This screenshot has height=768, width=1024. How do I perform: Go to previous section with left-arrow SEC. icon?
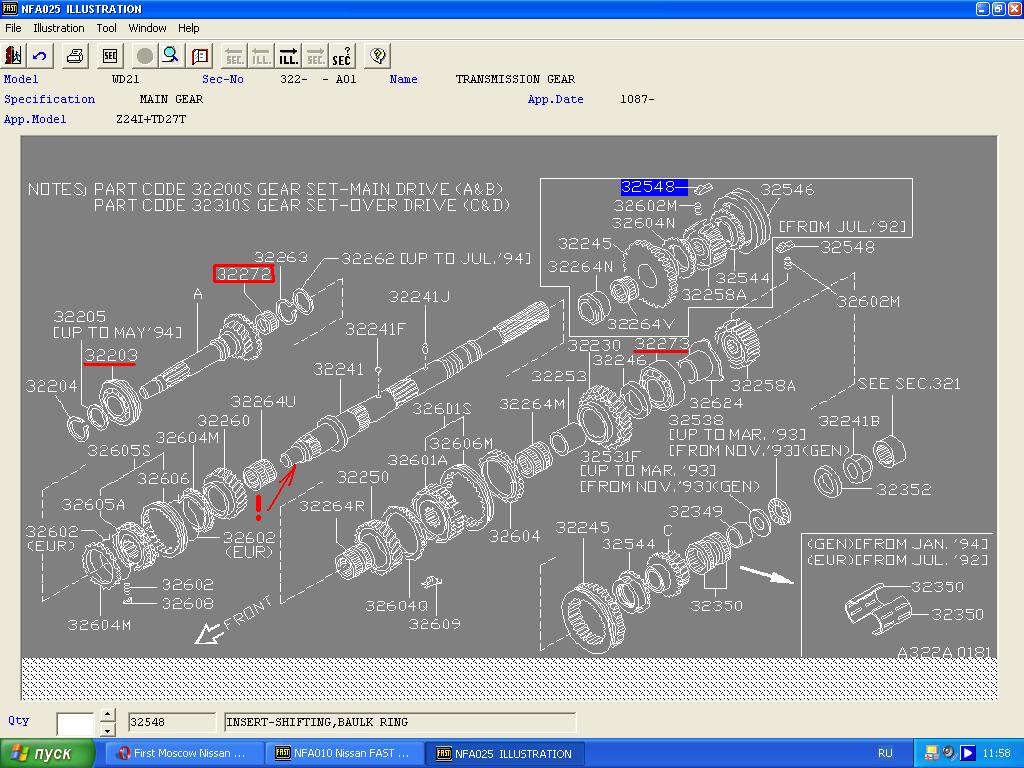[234, 56]
